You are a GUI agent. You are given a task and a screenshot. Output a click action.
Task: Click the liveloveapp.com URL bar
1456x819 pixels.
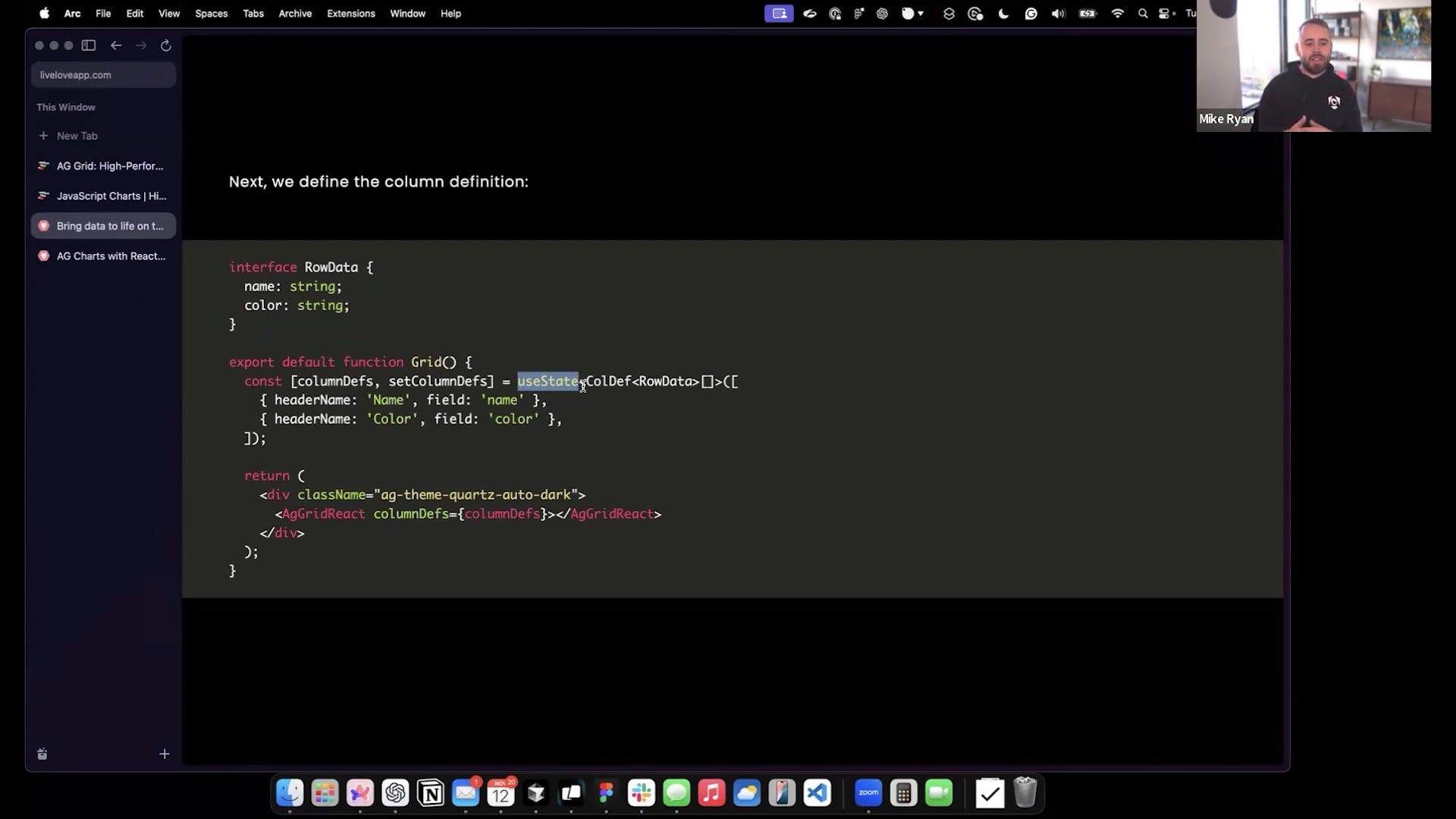(x=103, y=75)
